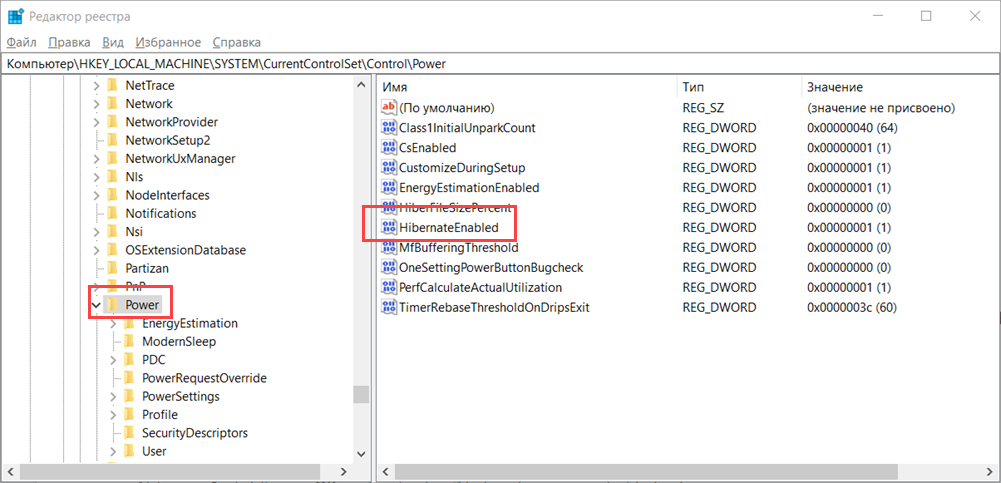
Task: Click the 0x00000040 (64) data cell
Action: pos(852,128)
